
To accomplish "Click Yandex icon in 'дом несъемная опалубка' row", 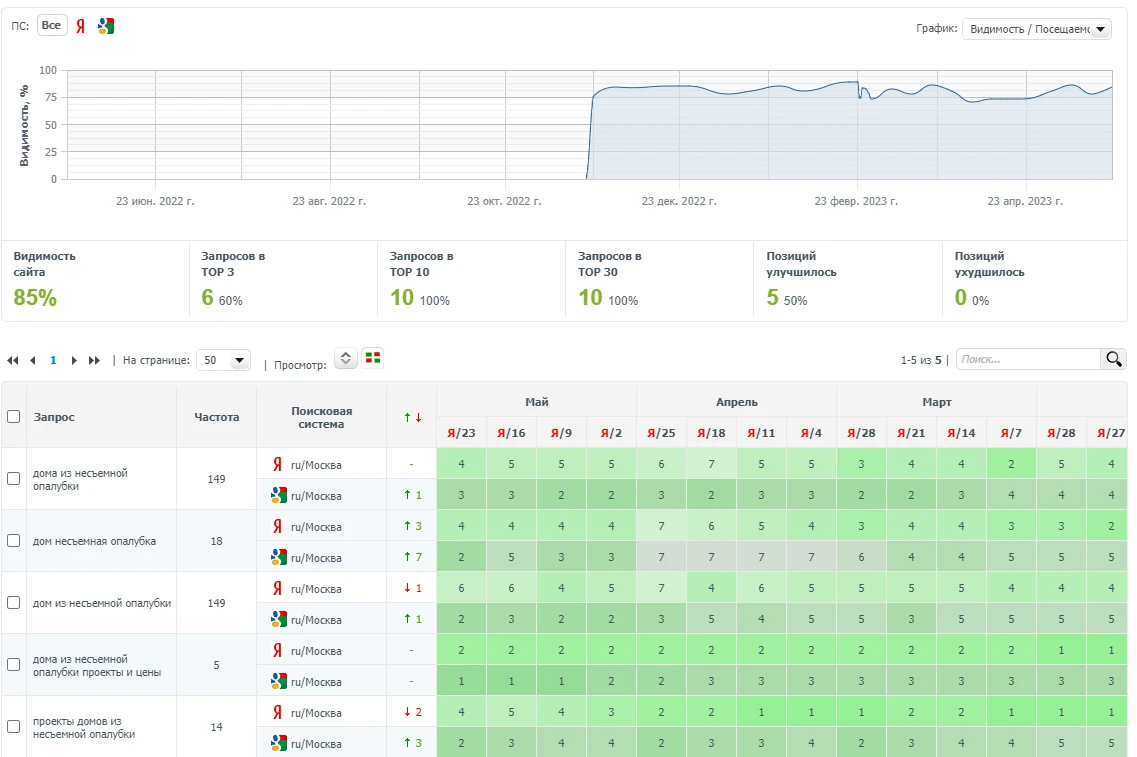I will pyautogui.click(x=277, y=526).
